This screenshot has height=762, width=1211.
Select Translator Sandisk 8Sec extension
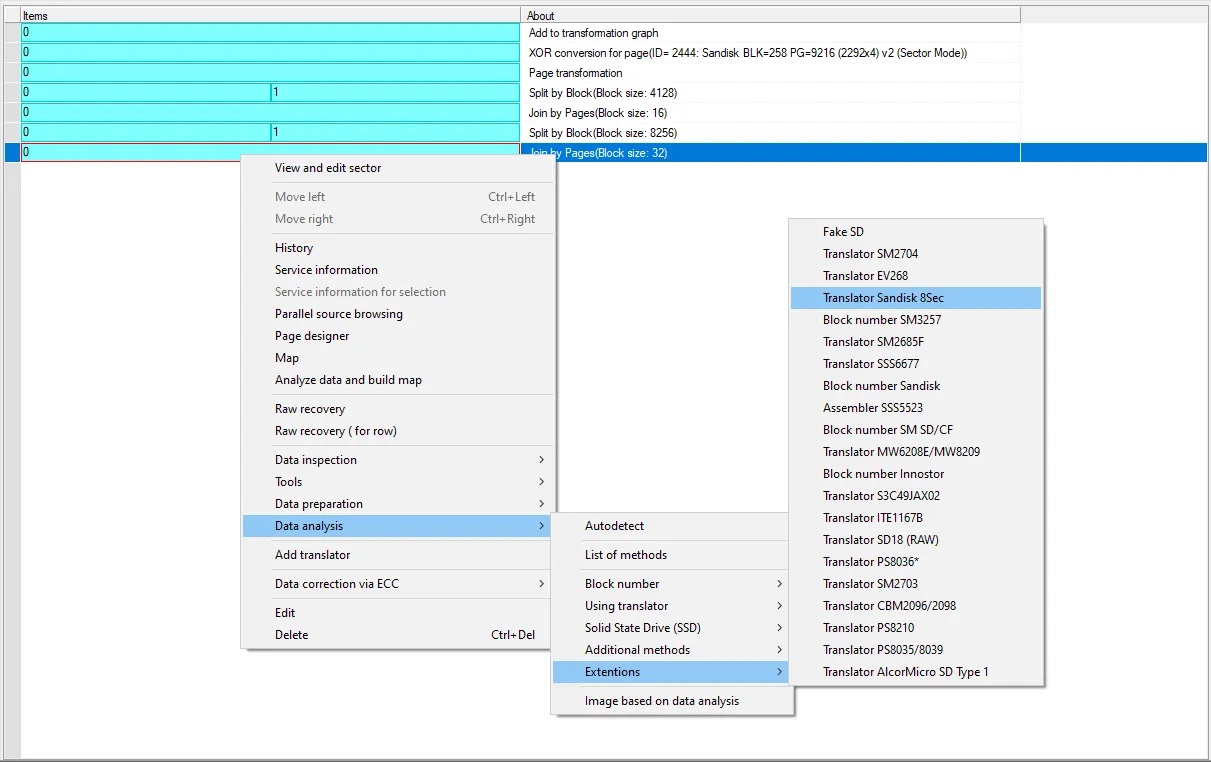pos(883,298)
